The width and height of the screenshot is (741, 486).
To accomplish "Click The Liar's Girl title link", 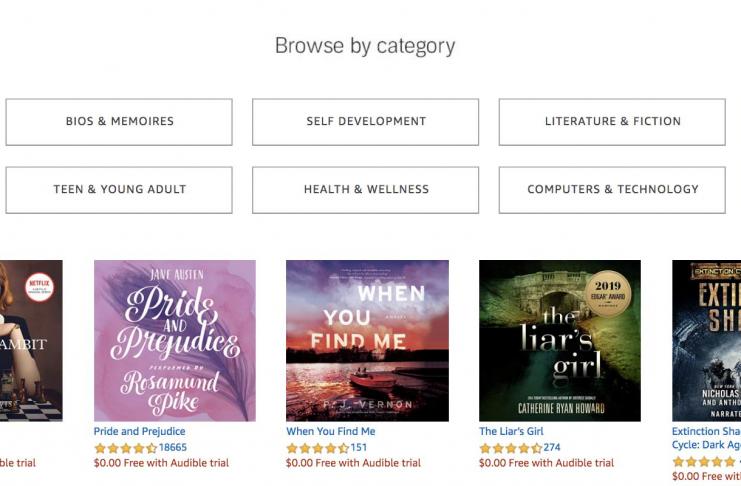I will (511, 432).
